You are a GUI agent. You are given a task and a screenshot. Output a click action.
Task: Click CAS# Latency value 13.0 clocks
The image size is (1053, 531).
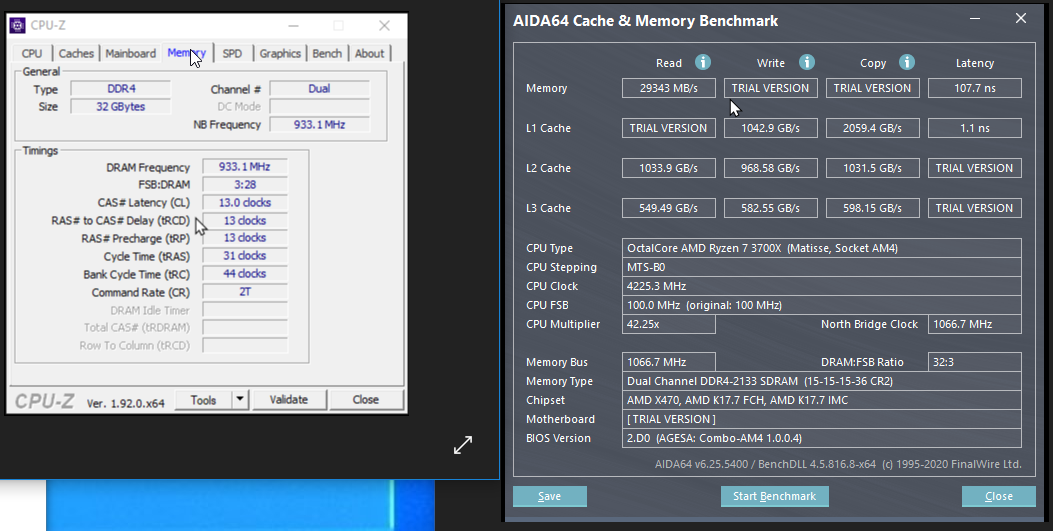(x=244, y=202)
